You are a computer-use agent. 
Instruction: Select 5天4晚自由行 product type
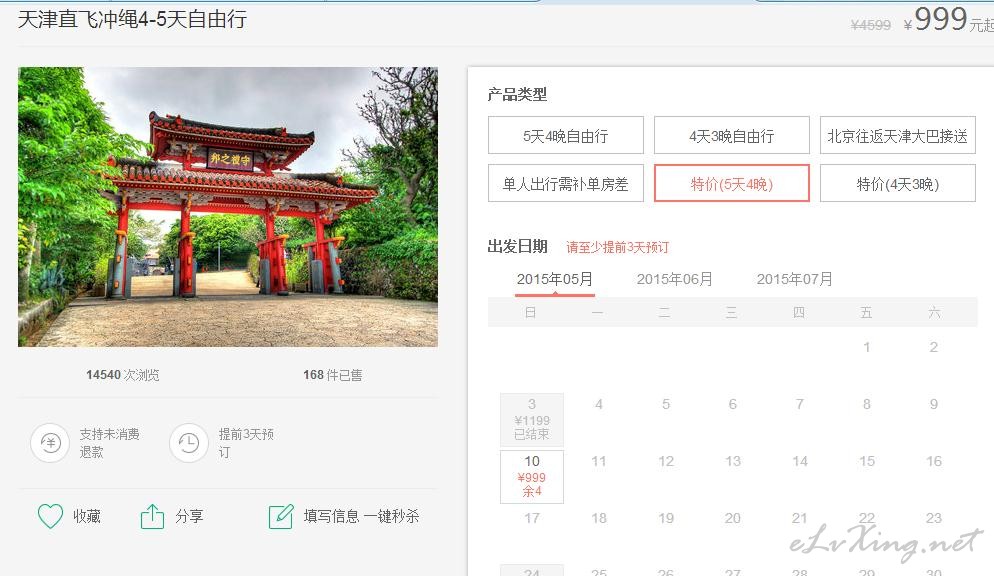(565, 135)
